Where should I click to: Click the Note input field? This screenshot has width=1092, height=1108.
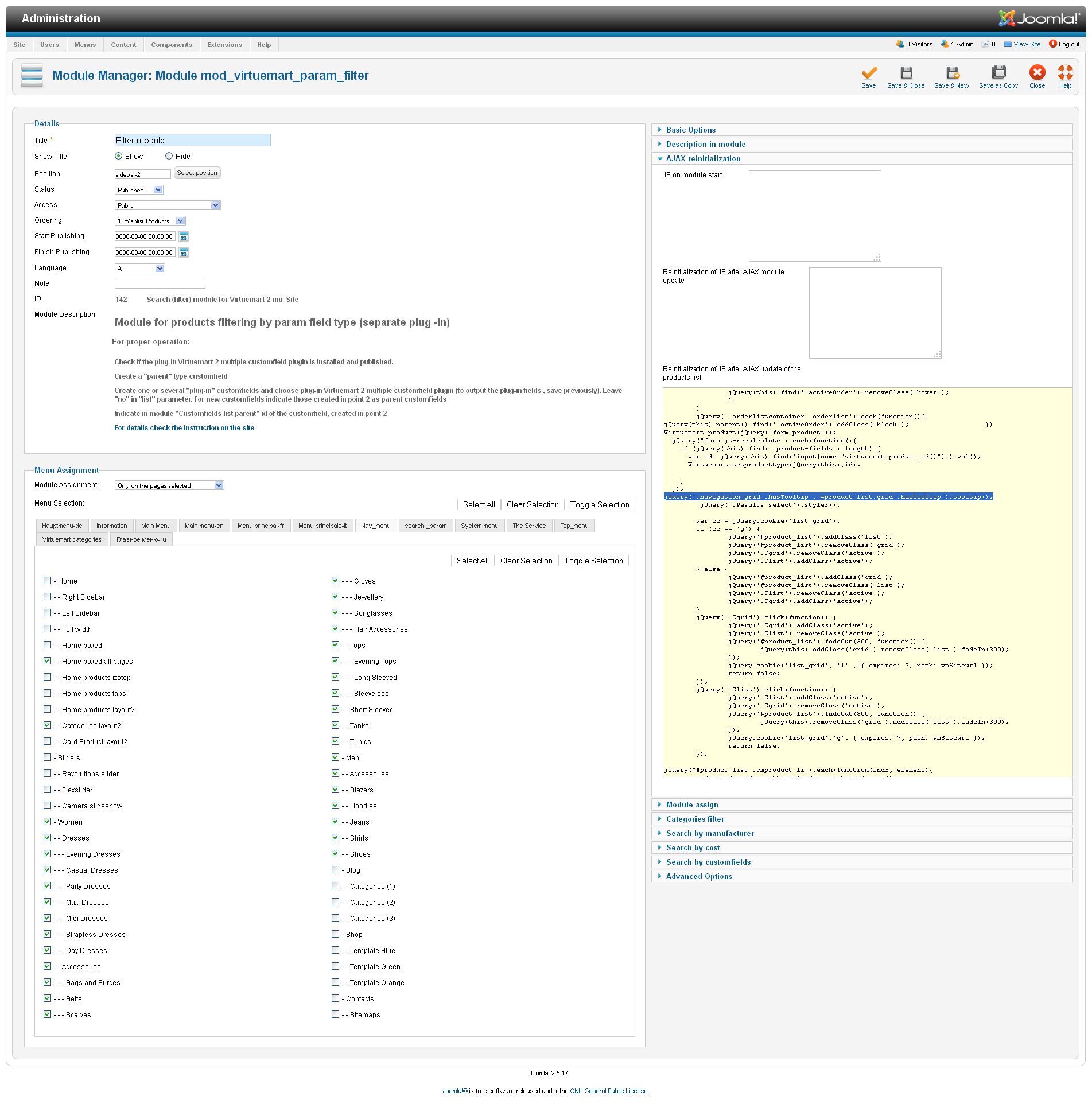(160, 283)
